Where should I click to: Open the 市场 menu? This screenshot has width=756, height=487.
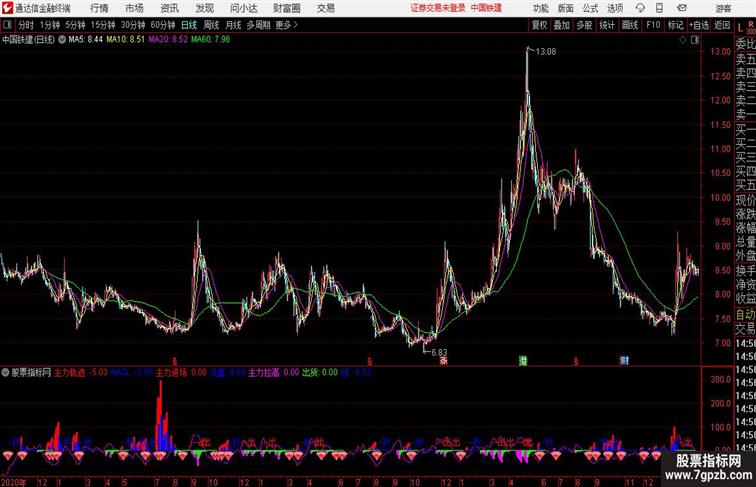point(134,8)
